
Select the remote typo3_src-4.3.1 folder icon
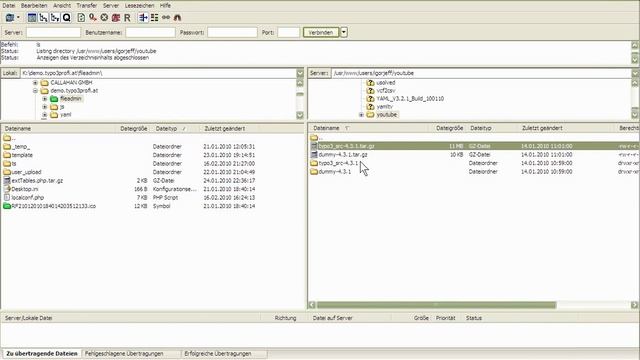point(314,163)
